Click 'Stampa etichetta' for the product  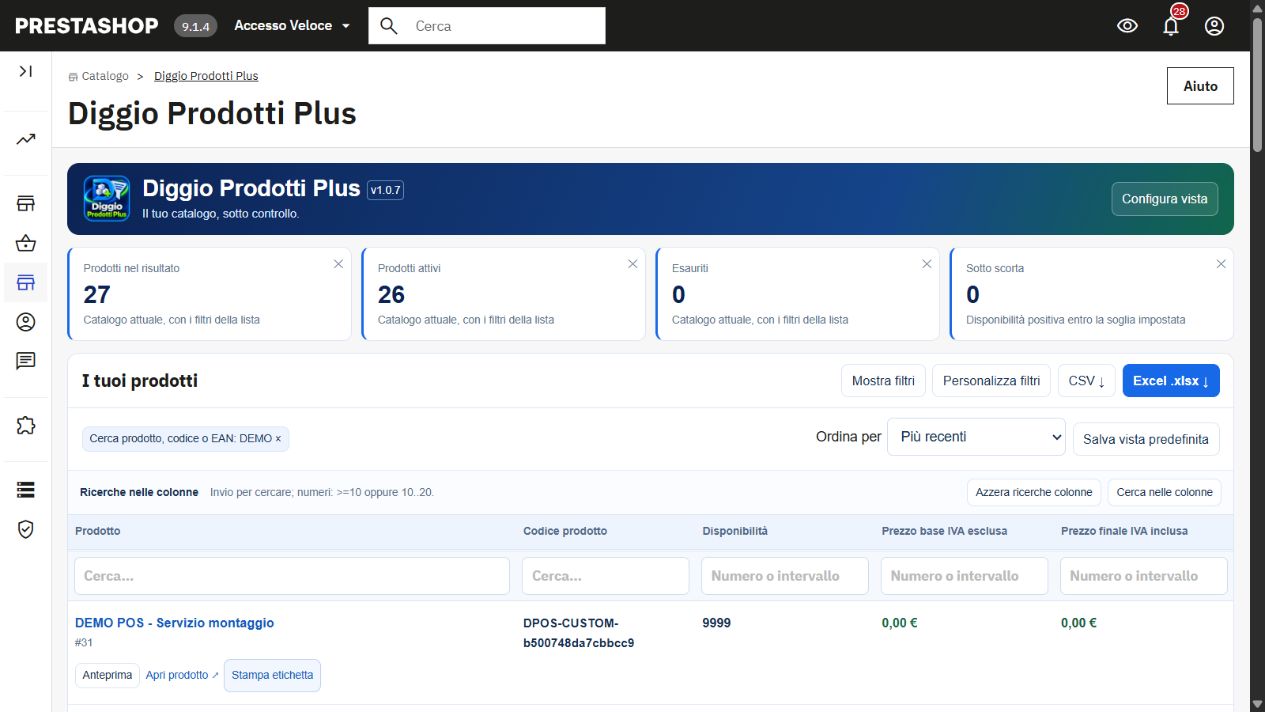coord(272,675)
